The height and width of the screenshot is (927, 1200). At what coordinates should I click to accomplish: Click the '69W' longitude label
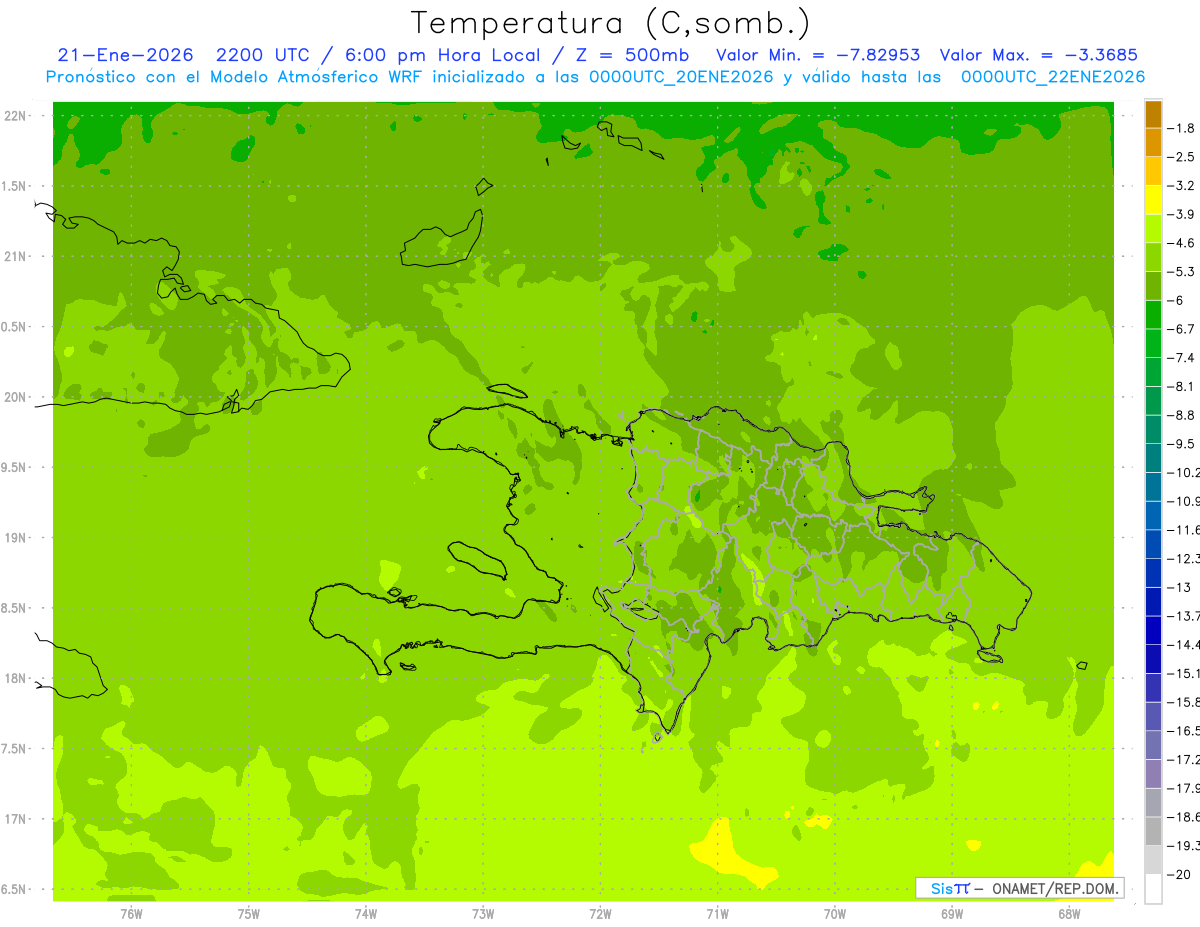pyautogui.click(x=952, y=913)
